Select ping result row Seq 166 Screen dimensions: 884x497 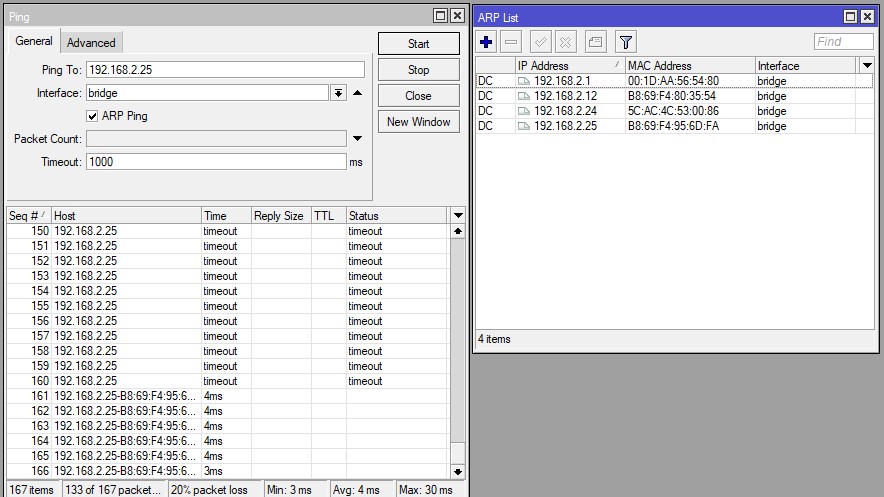click(x=228, y=471)
